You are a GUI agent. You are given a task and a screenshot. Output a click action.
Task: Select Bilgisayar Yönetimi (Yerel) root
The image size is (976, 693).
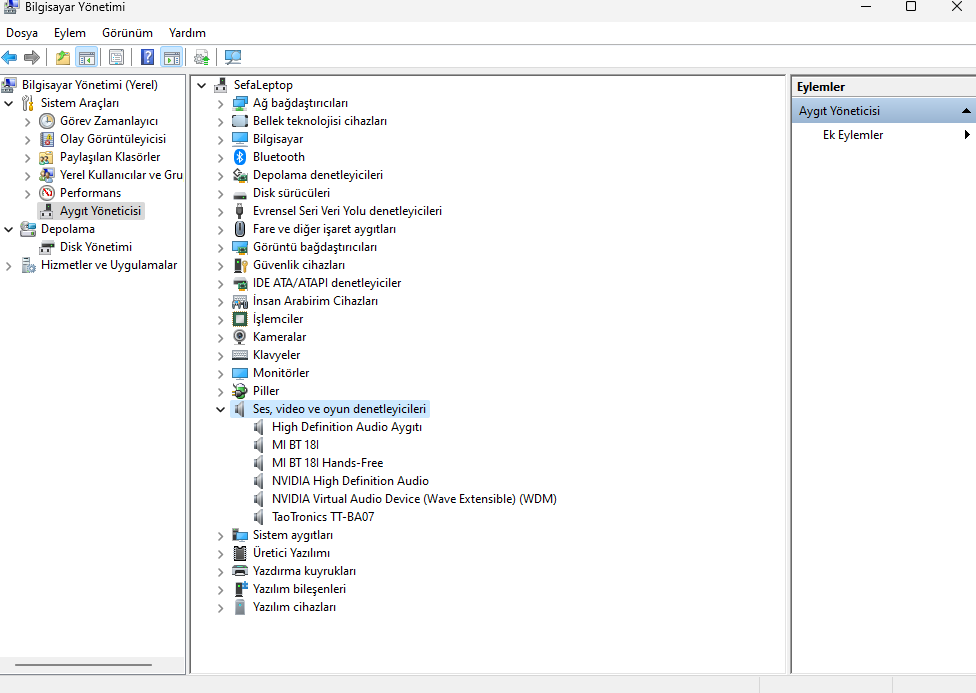(90, 85)
